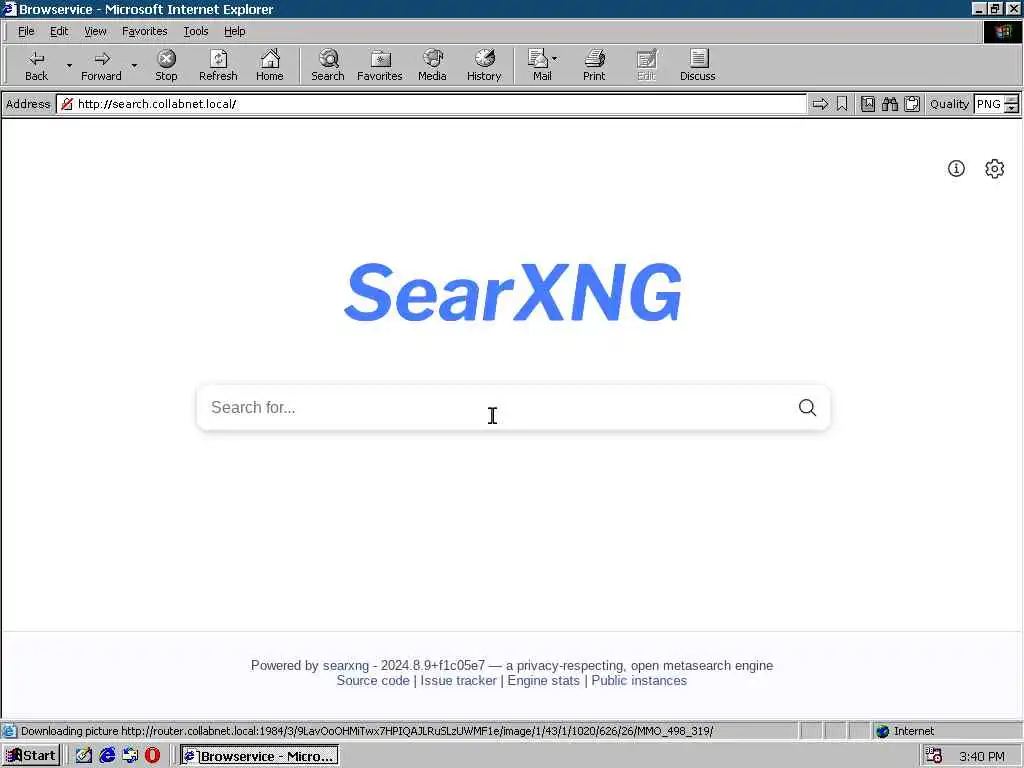Open the Edit menu
The height and width of the screenshot is (768, 1024).
coord(59,31)
